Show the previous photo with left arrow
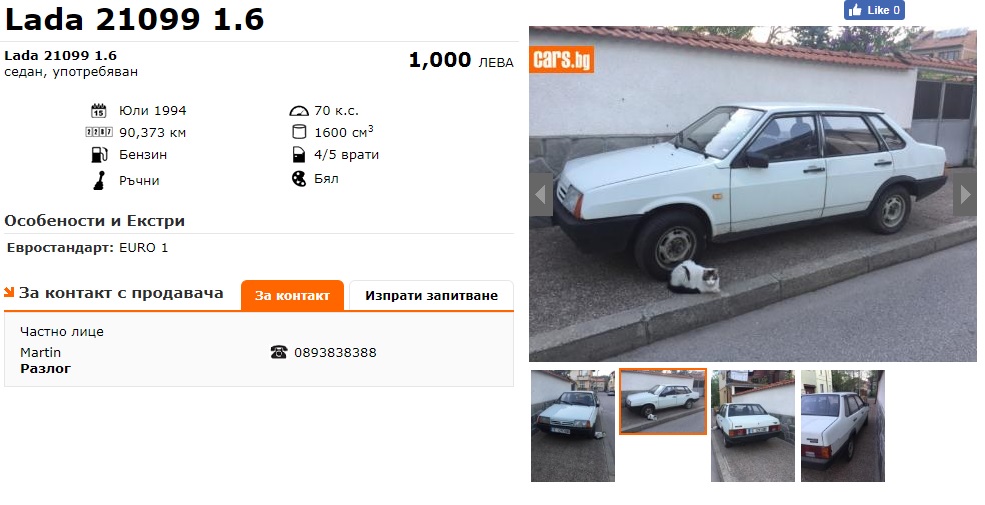985x505 pixels. coord(541,195)
